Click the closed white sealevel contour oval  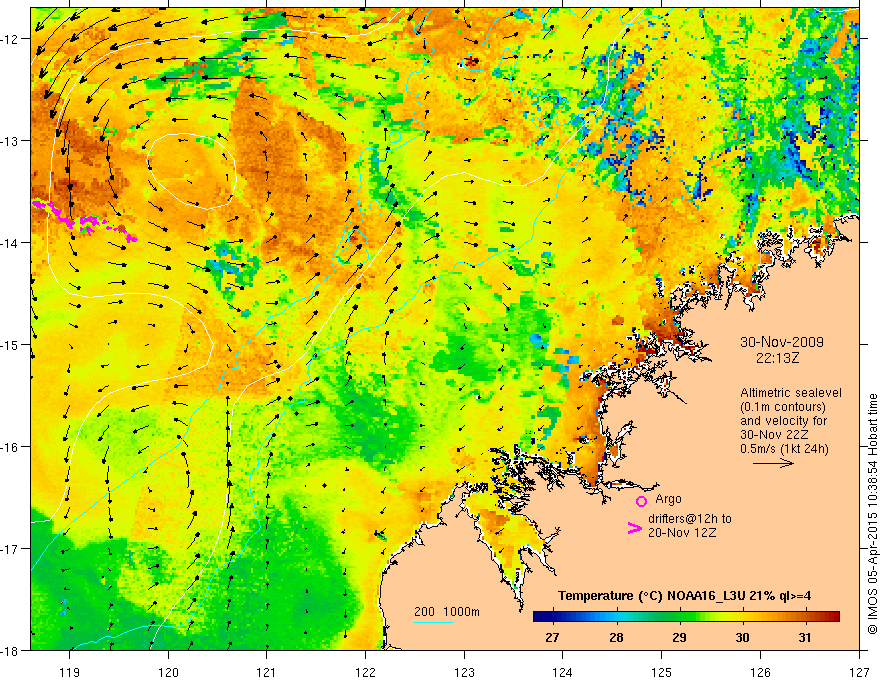[192, 171]
